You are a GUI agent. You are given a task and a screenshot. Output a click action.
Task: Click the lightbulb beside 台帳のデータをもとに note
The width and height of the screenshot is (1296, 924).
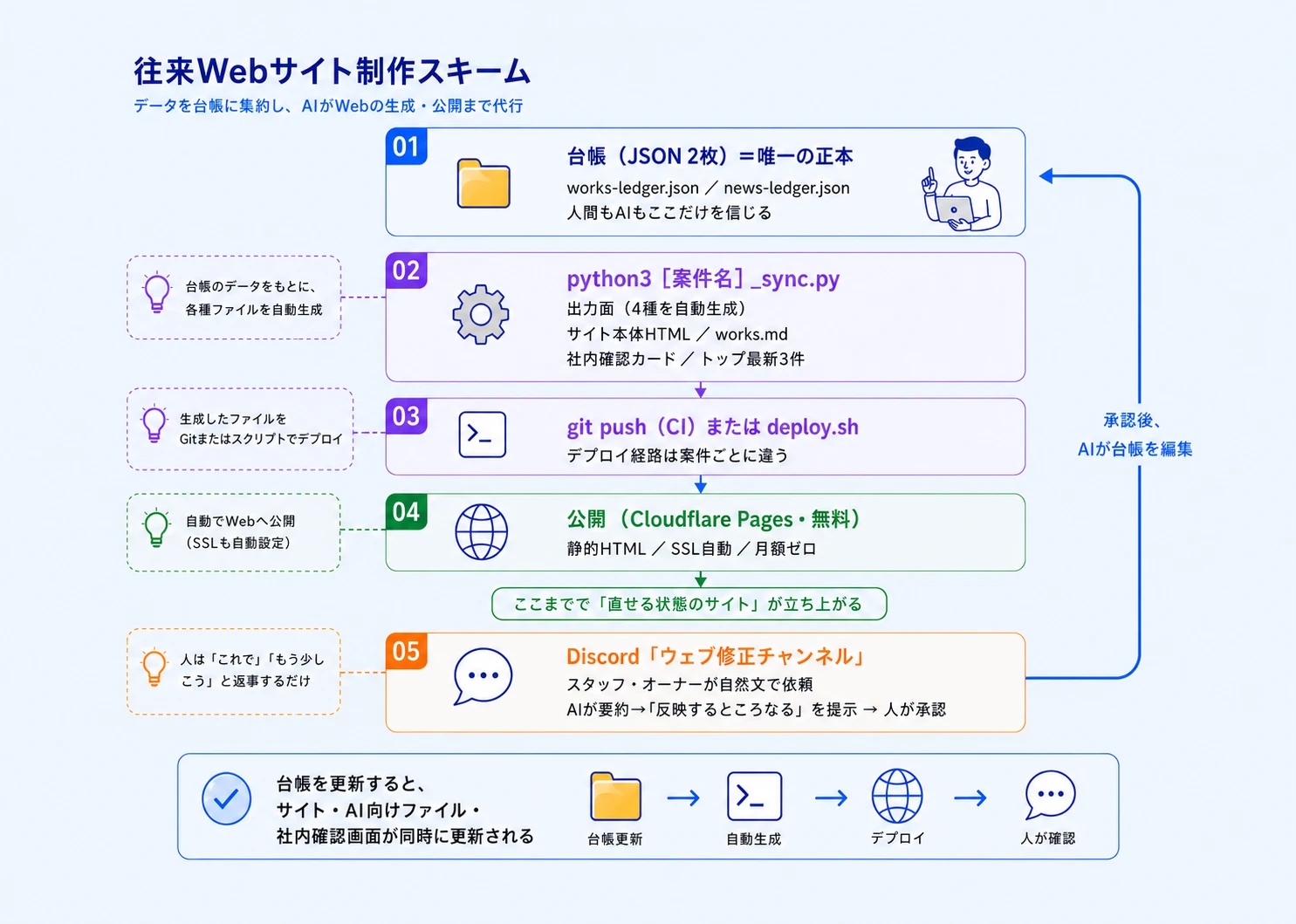(157, 293)
